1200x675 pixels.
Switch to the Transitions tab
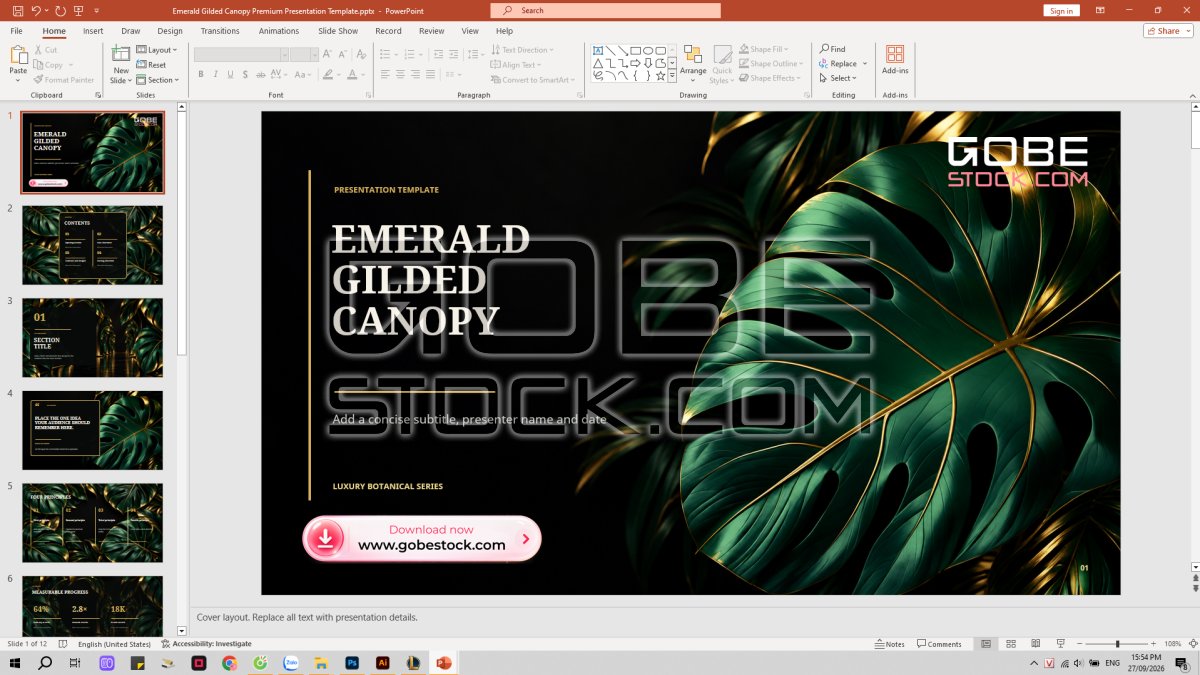(220, 31)
